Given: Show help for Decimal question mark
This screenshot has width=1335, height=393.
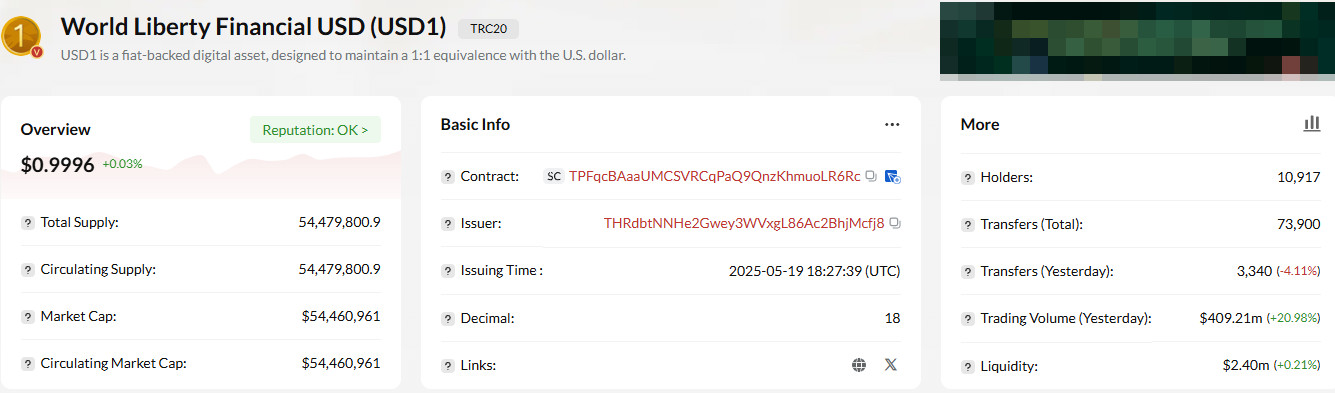Looking at the screenshot, I should (448, 318).
